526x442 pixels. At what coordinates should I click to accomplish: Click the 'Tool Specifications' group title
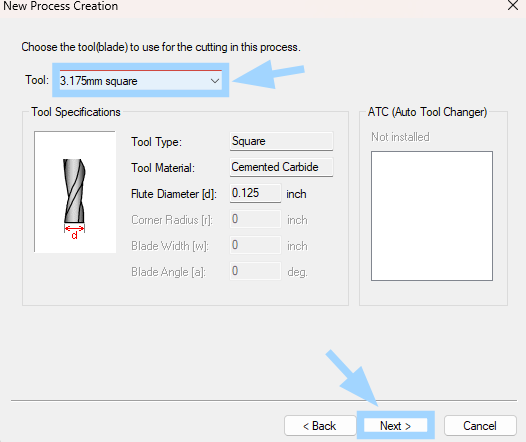tap(76, 112)
